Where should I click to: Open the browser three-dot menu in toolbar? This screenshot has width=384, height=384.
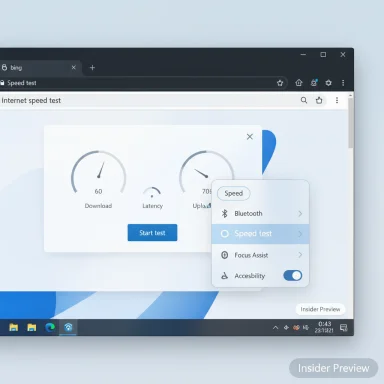343,83
